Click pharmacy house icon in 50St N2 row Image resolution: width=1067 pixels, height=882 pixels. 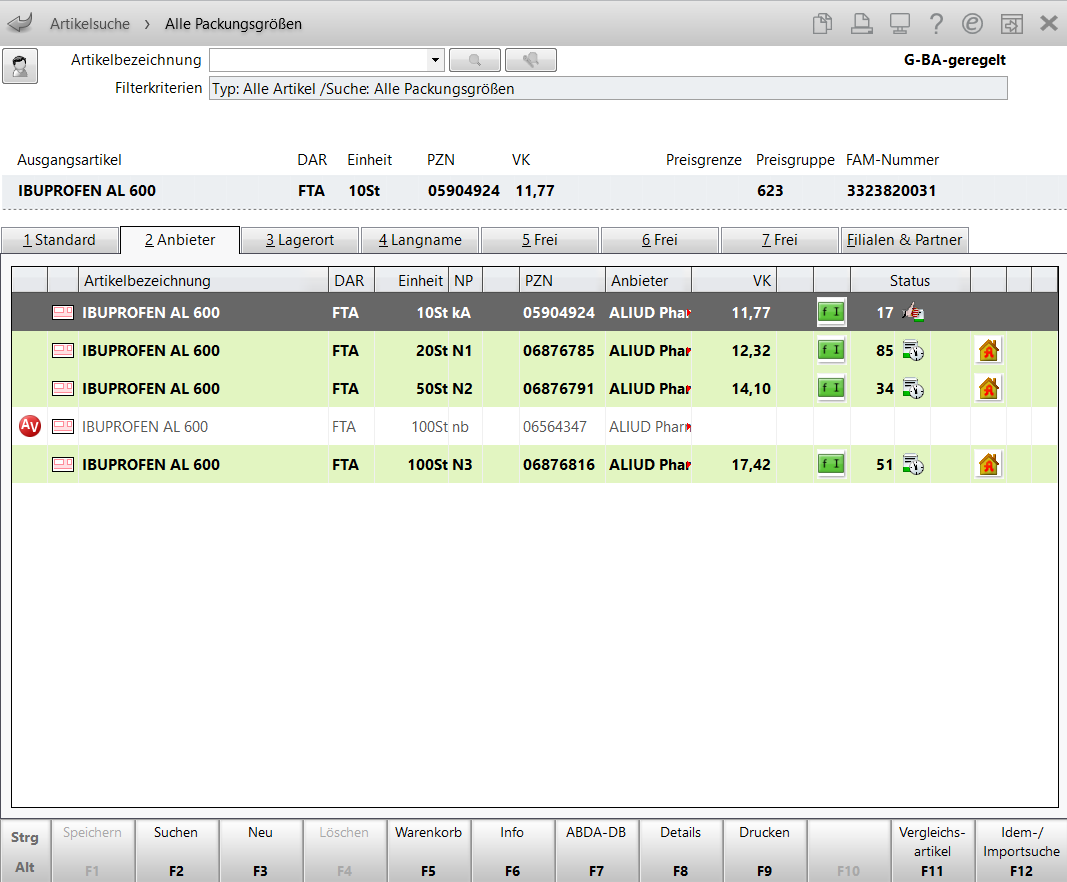coord(988,389)
